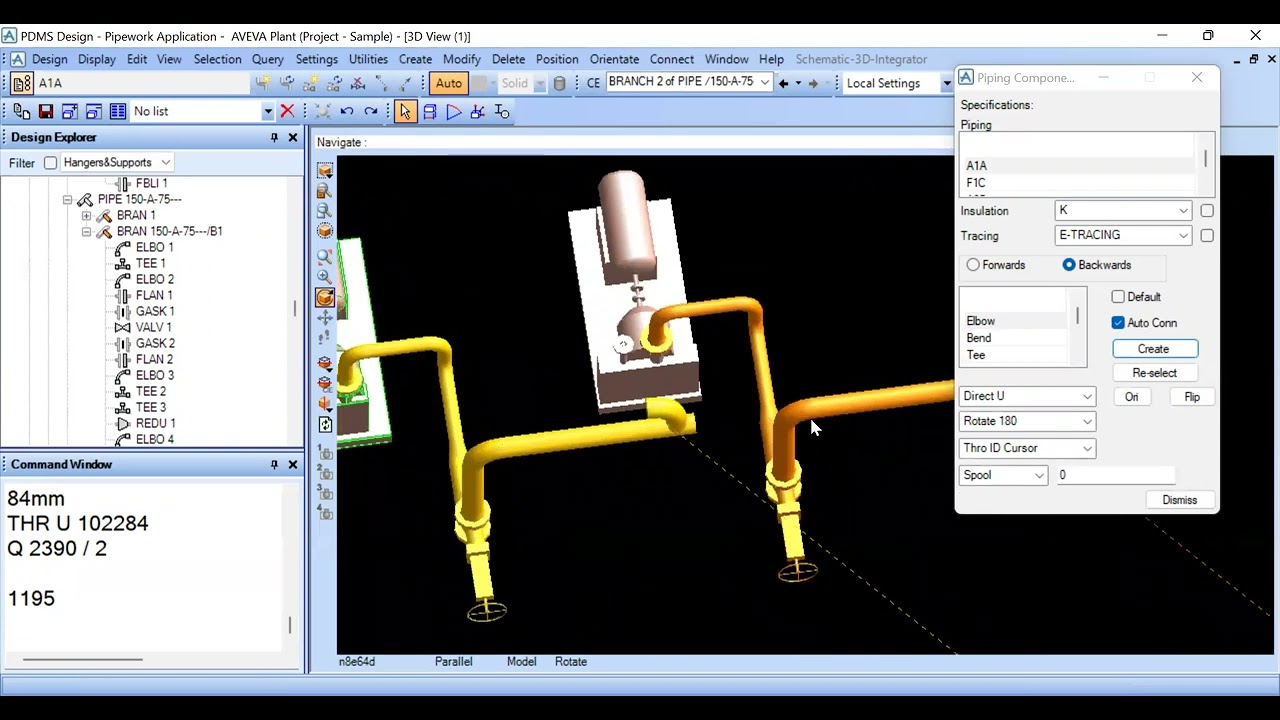Open the BRANCH 2 of PIPE history dropdown
The image size is (1280, 720).
pos(765,83)
